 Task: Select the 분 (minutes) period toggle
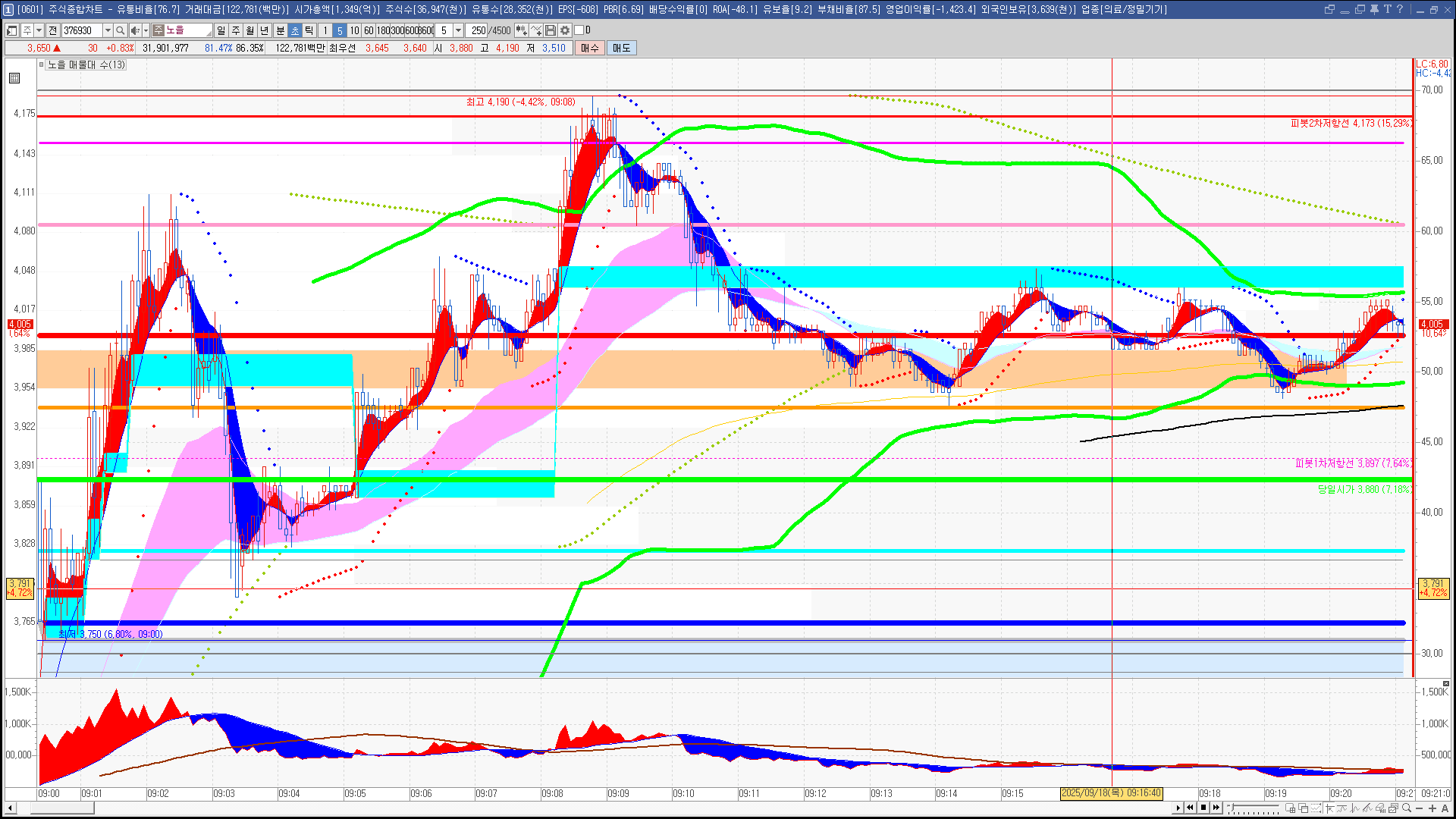point(280,30)
